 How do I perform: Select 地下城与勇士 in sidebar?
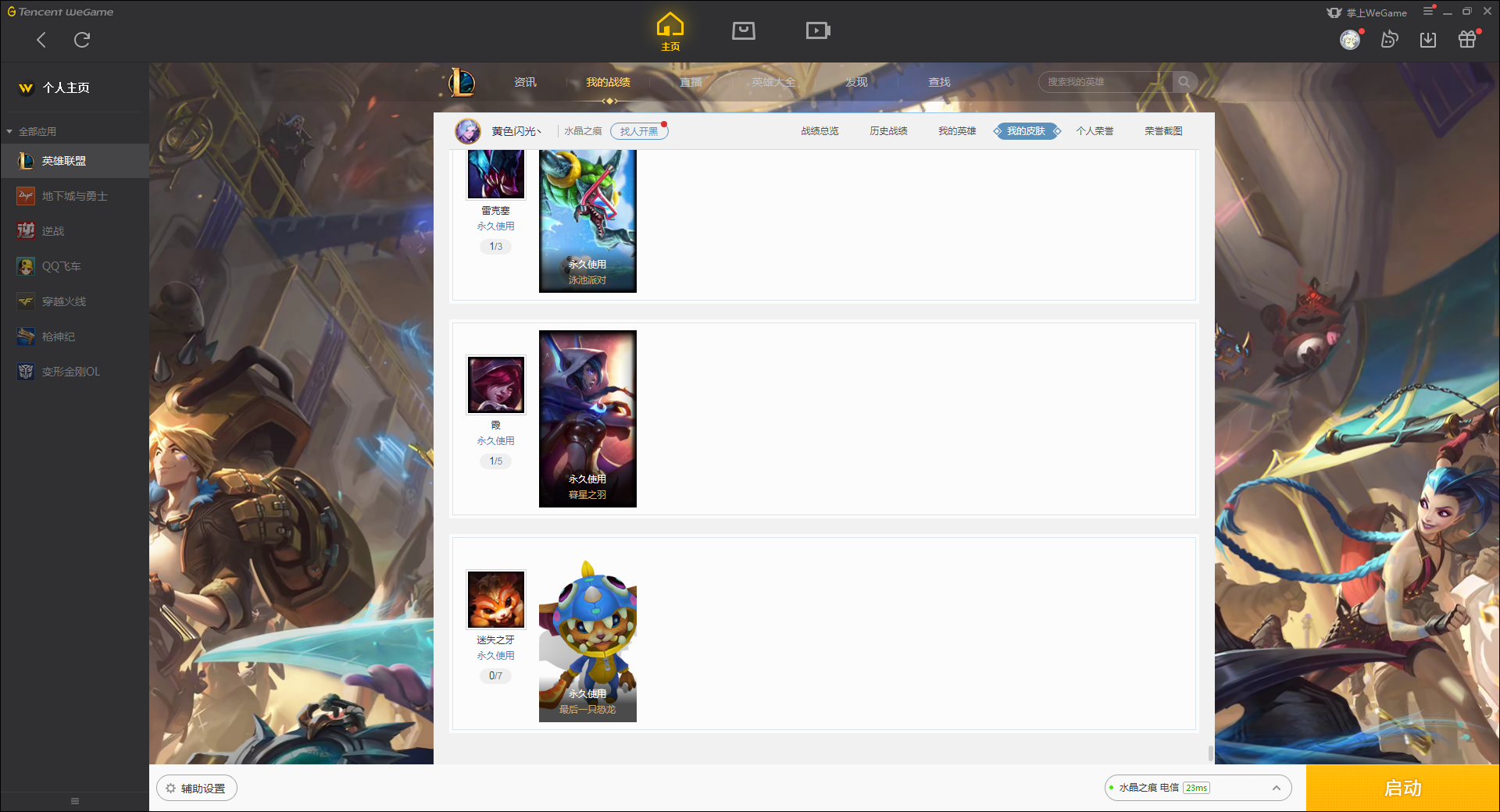coord(74,196)
